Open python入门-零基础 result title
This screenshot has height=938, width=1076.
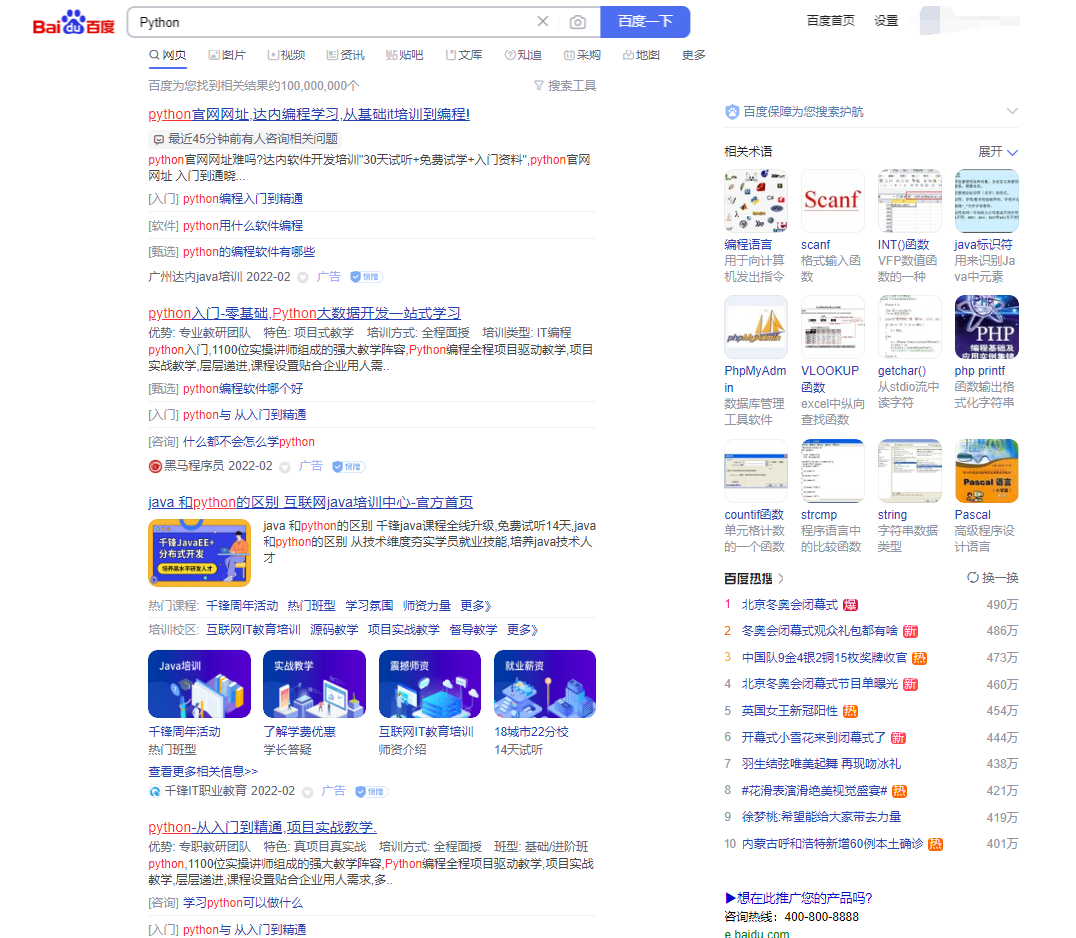(x=304, y=314)
